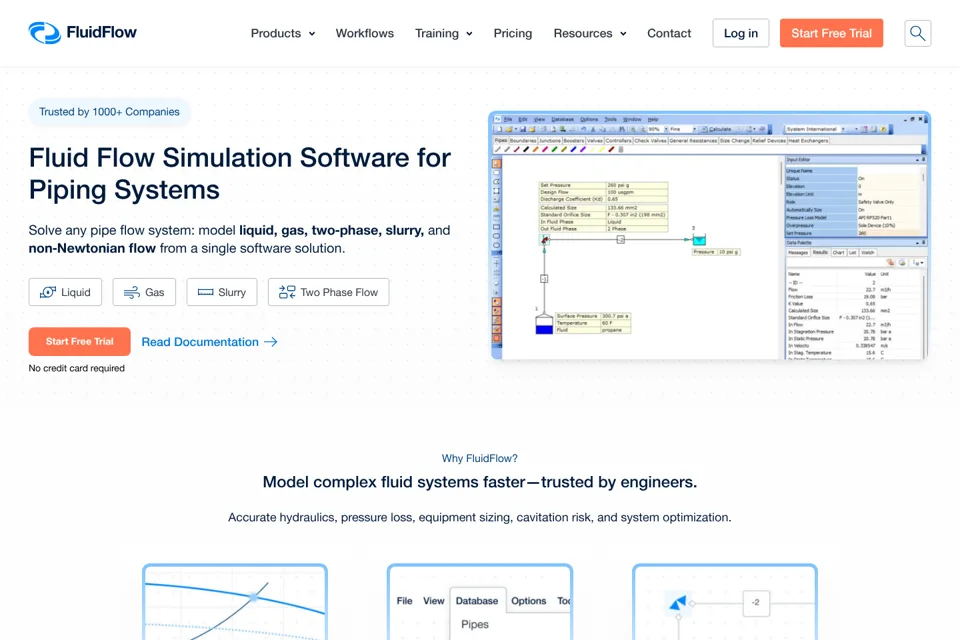Open the Contact page link
The image size is (960, 640).
click(669, 33)
